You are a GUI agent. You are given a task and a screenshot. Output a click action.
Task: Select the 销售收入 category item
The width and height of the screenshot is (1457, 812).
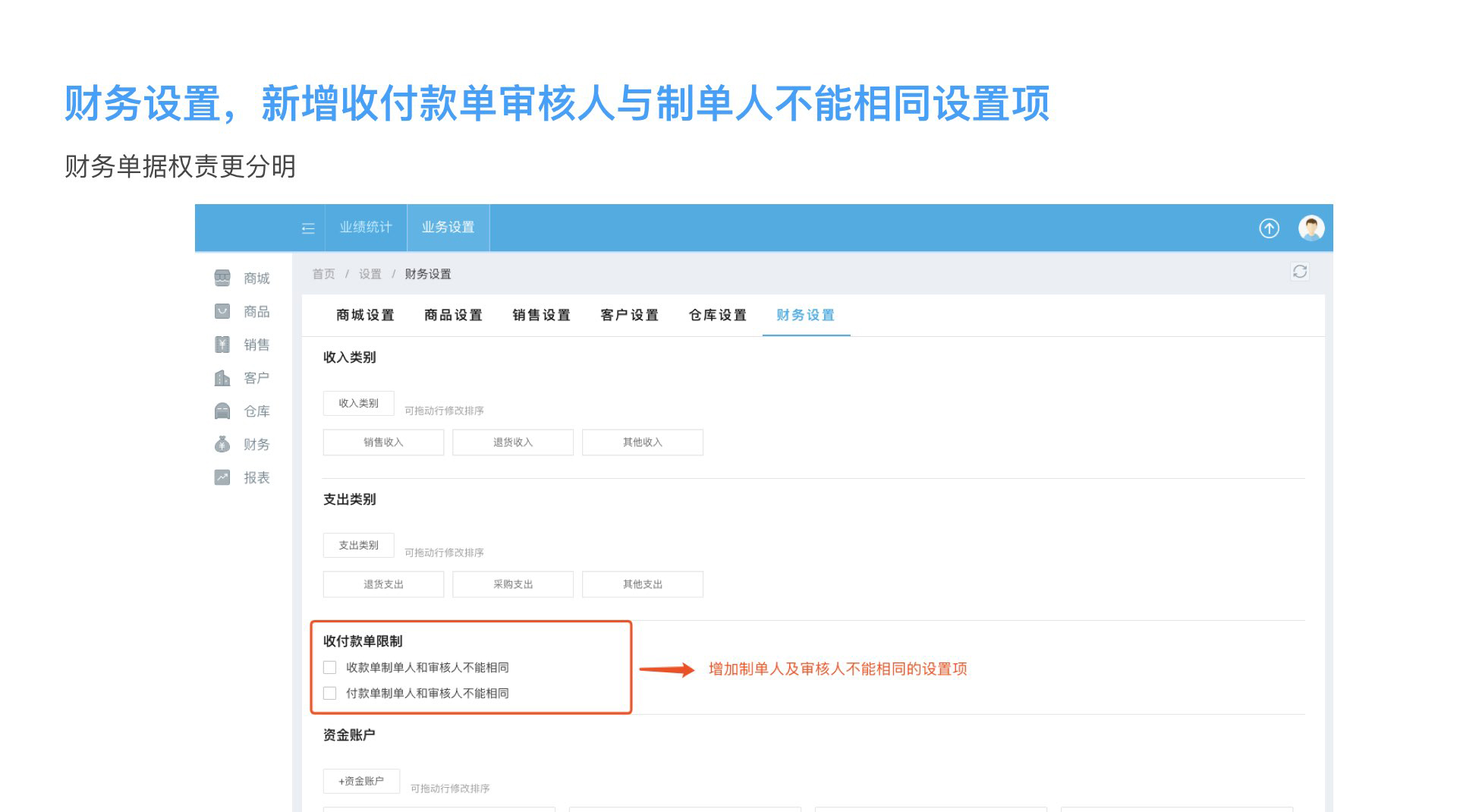coord(383,442)
